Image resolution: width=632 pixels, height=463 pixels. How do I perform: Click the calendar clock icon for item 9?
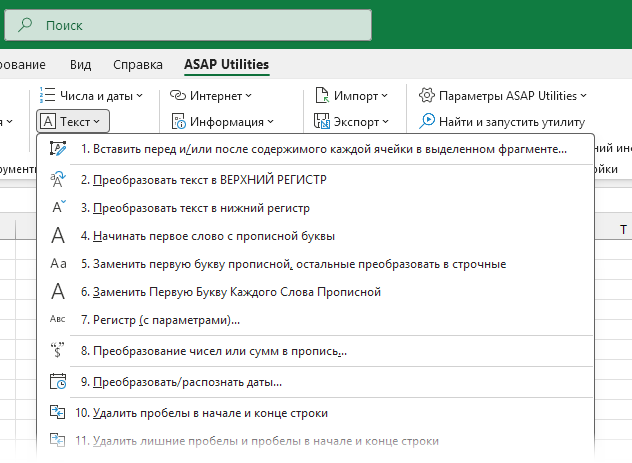click(x=58, y=381)
